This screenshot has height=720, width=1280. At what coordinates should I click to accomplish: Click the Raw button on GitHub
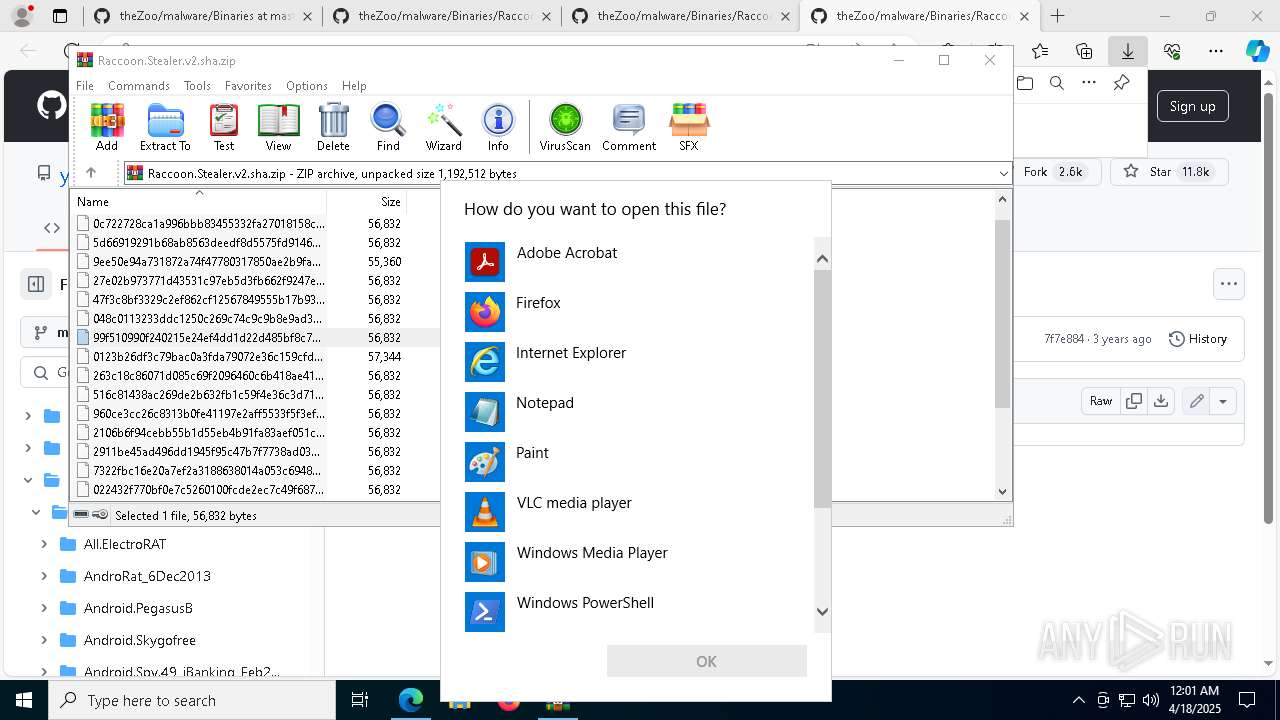point(1101,401)
